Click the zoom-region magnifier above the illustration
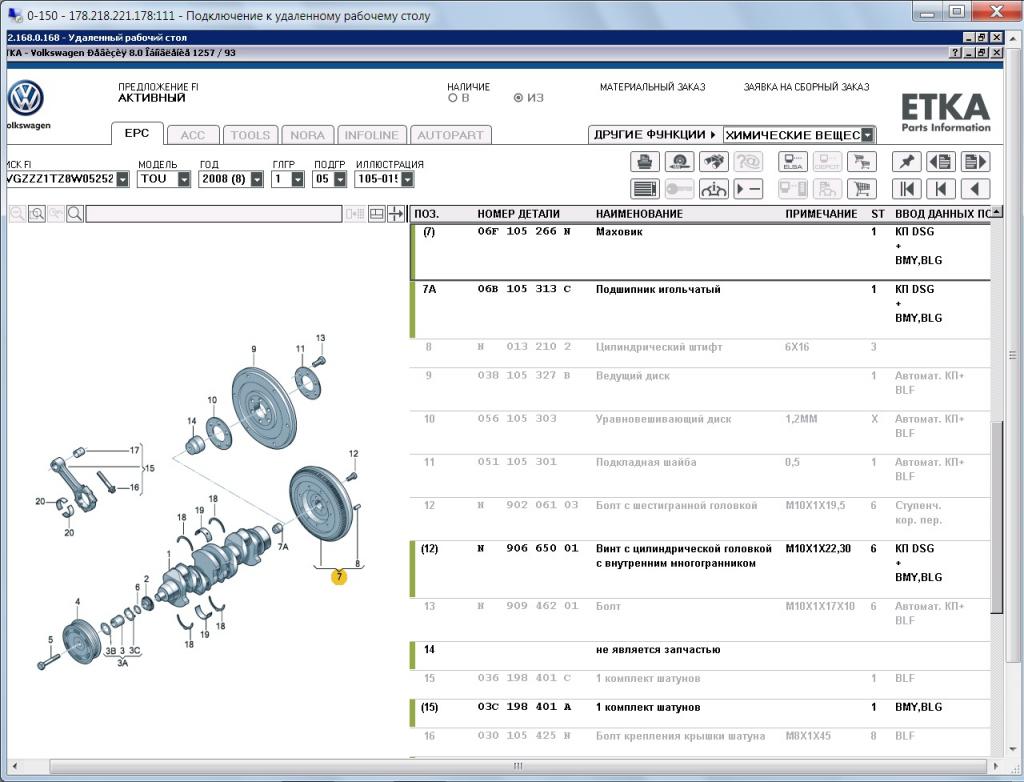This screenshot has height=782, width=1024. 37,214
